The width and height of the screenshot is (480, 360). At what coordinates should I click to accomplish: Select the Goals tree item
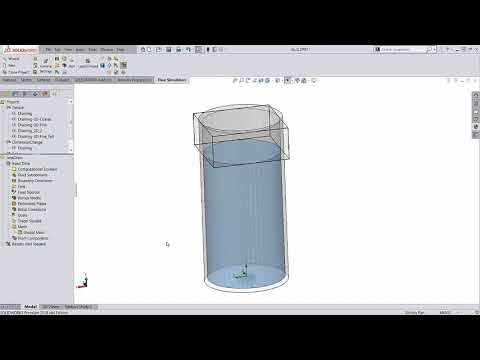click(22, 215)
